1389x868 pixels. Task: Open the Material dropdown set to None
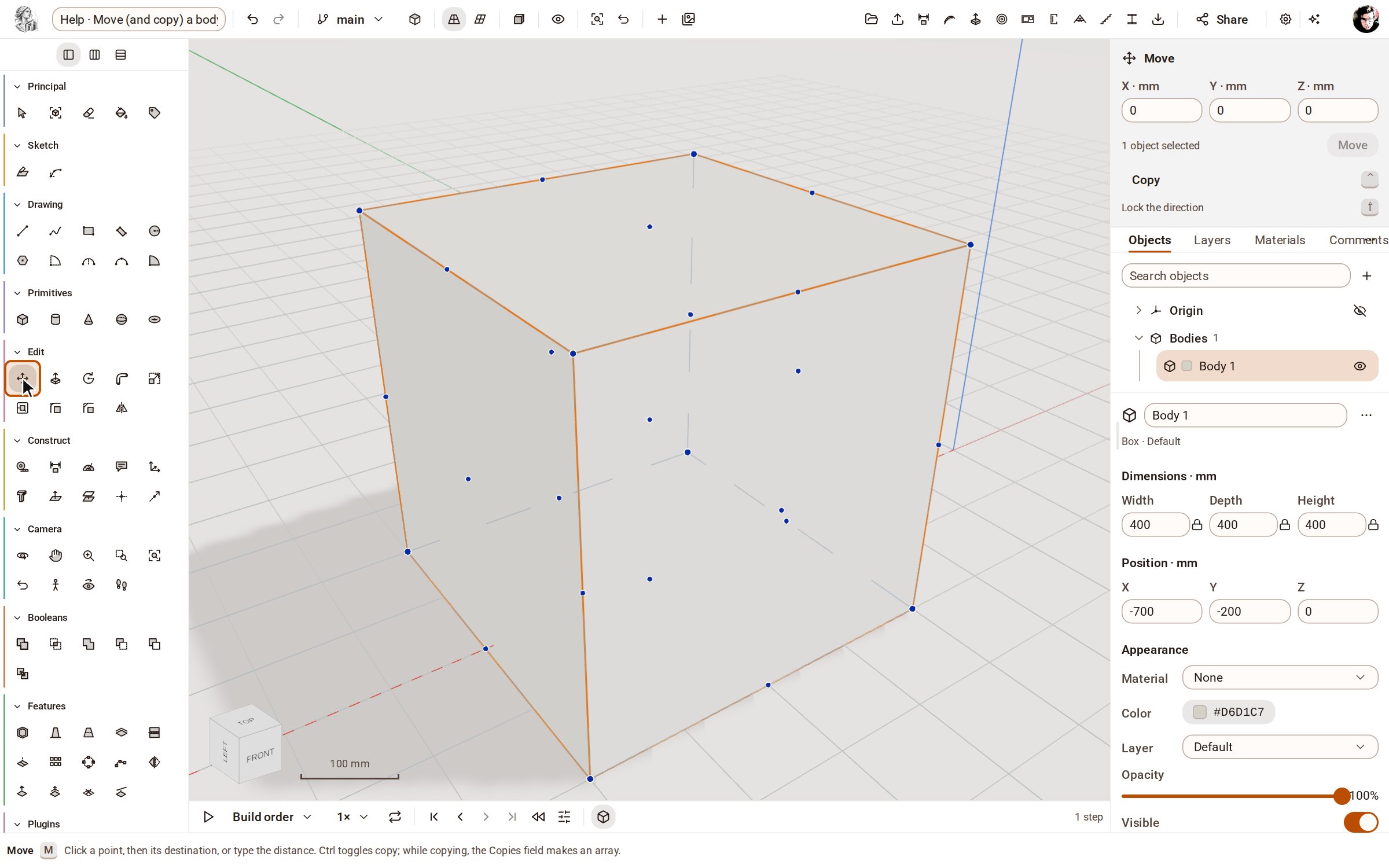(x=1280, y=678)
